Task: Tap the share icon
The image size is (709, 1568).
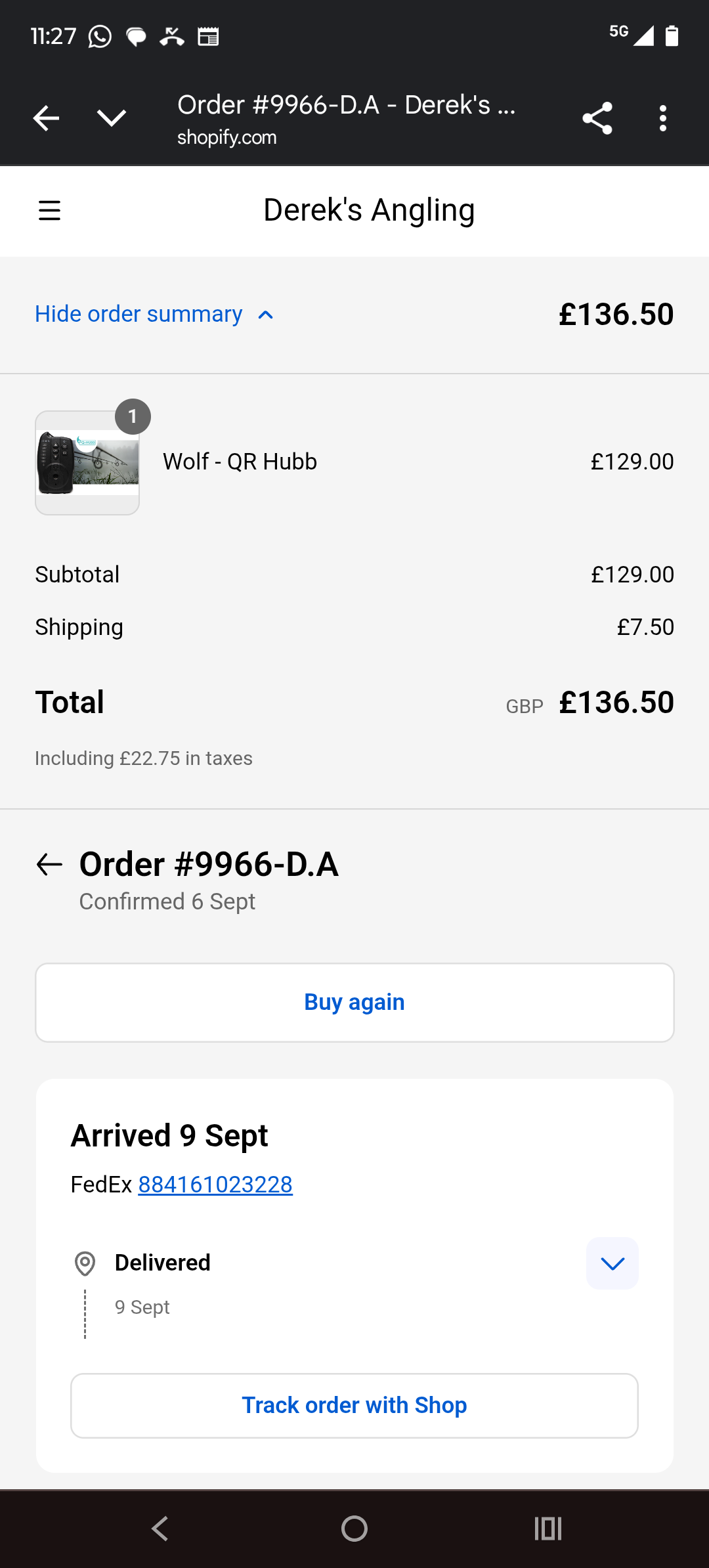Action: click(x=597, y=118)
